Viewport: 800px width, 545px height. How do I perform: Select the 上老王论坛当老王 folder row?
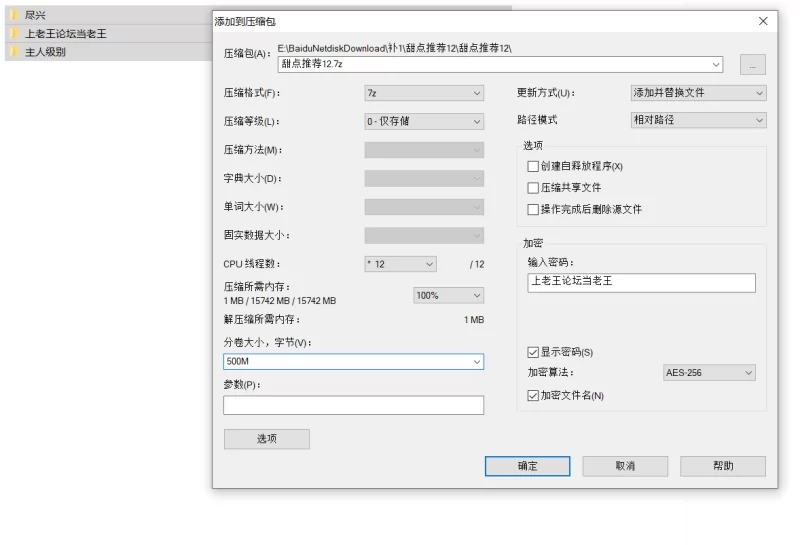pyautogui.click(x=108, y=34)
